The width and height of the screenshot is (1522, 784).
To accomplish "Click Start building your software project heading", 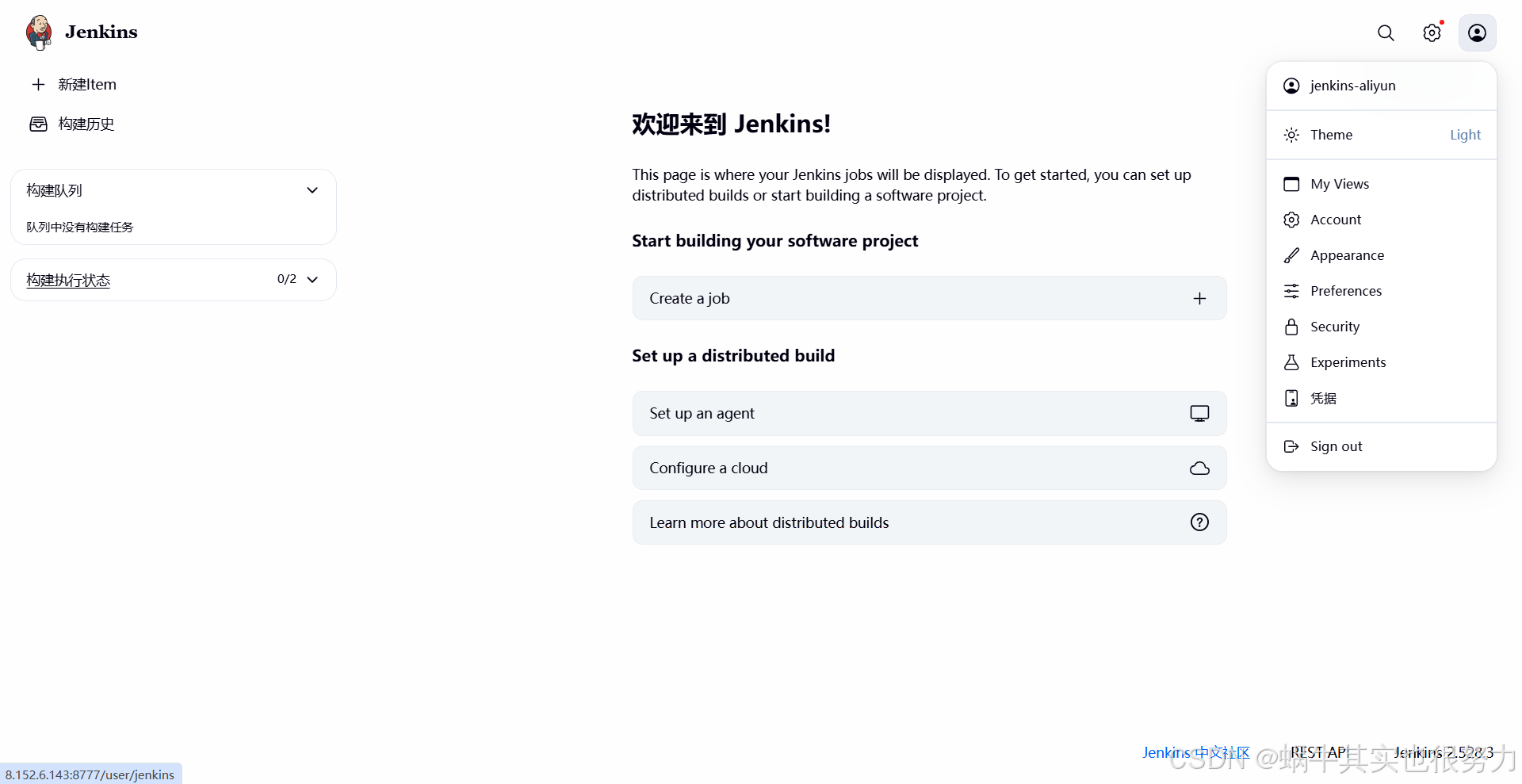I will click(774, 241).
